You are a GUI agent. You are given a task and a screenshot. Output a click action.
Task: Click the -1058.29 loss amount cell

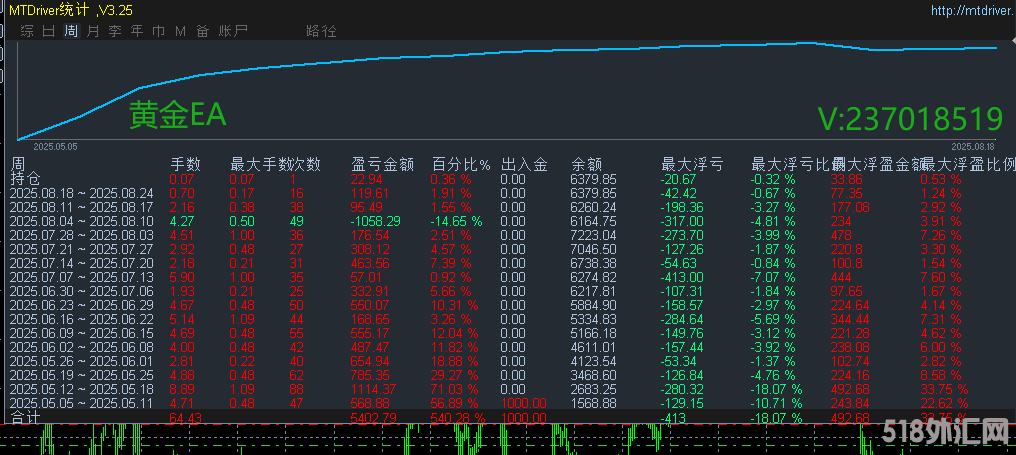point(374,221)
